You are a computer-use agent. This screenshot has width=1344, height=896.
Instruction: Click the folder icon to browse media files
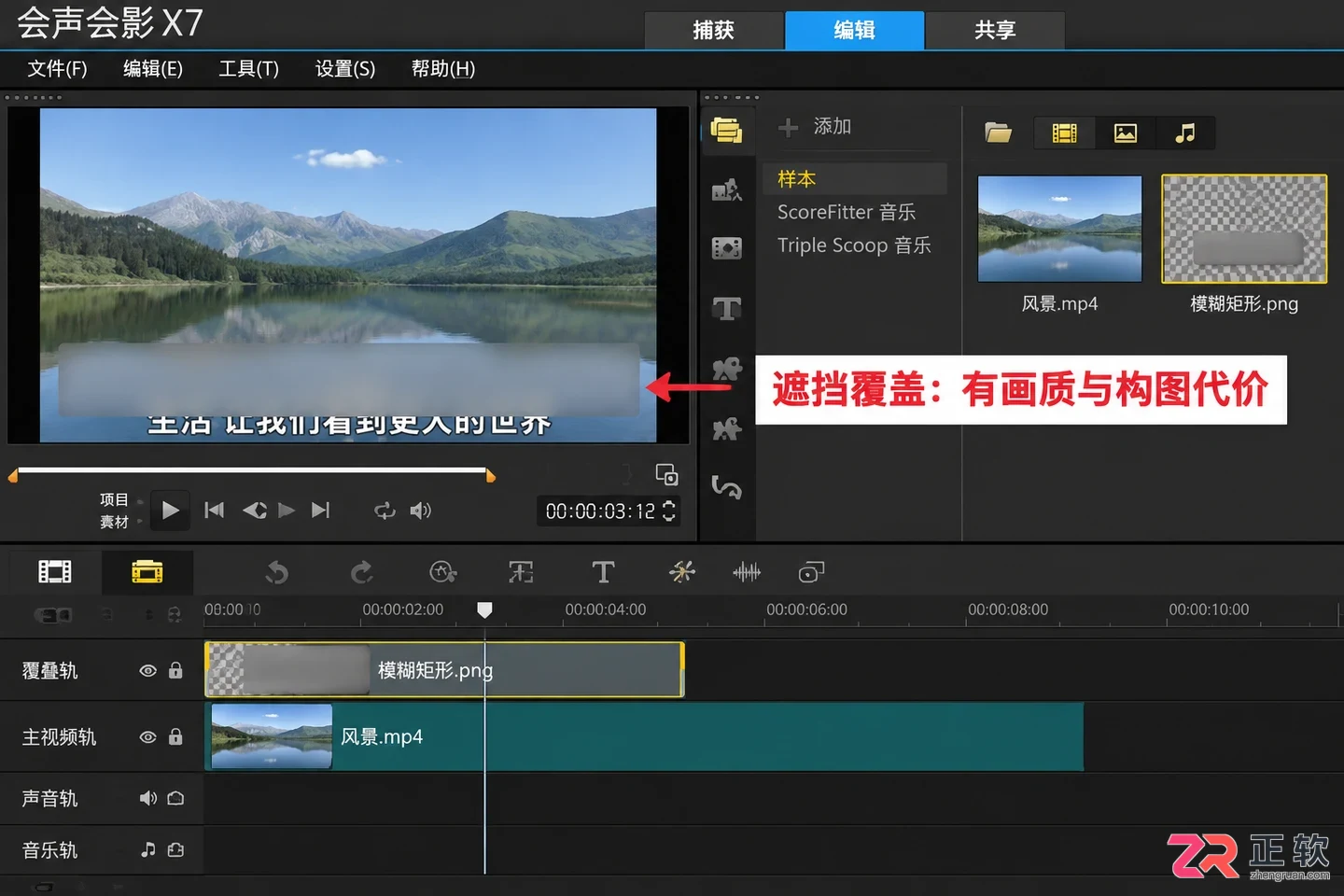coord(998,133)
